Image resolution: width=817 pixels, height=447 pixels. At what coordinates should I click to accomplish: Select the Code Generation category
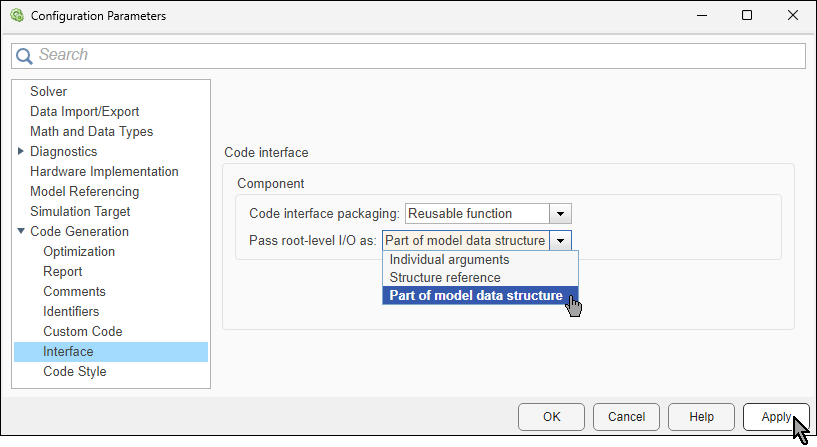pyautogui.click(x=79, y=231)
